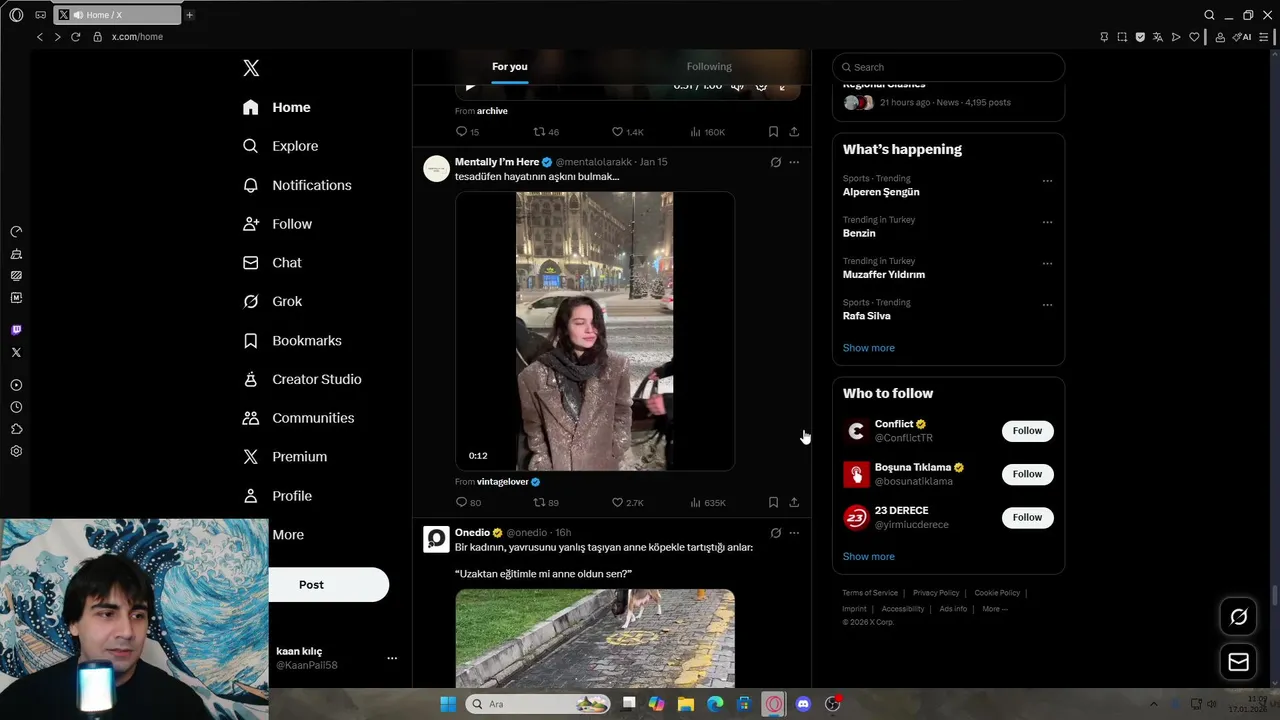The height and width of the screenshot is (720, 1280).
Task: Reply to the Mentally I'm Here post
Action: tap(468, 502)
